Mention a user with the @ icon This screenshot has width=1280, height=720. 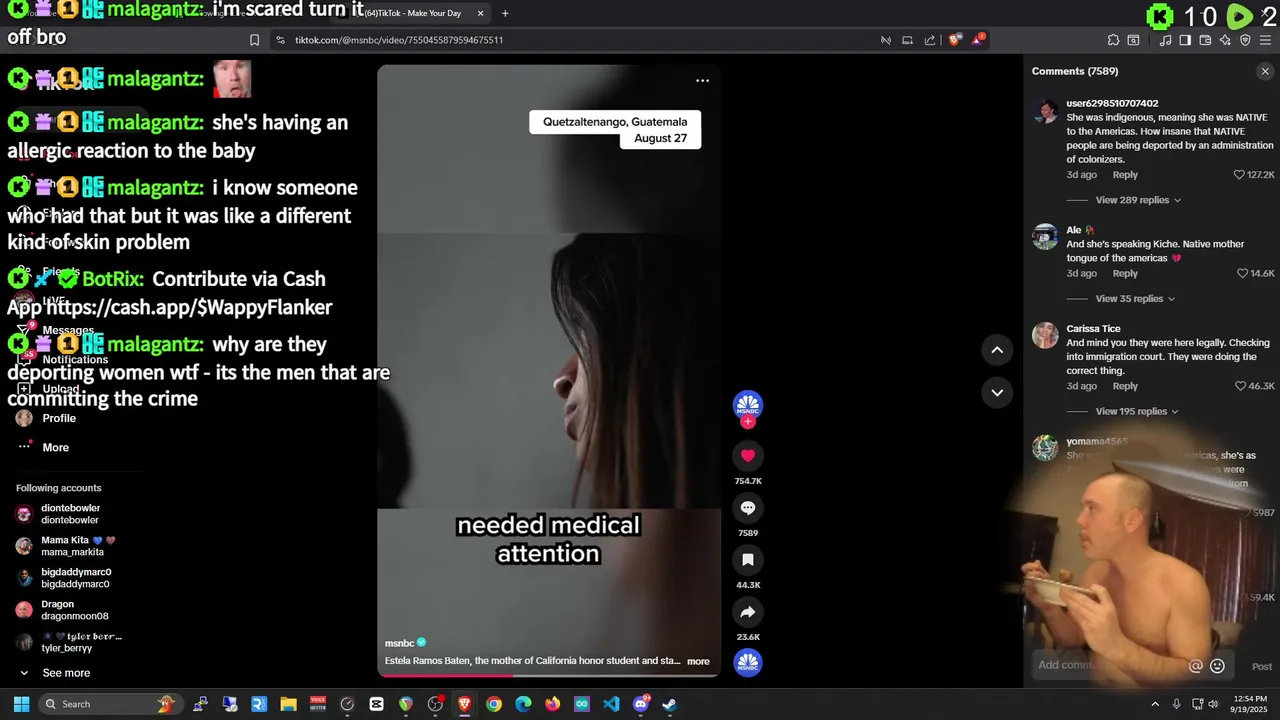tap(1195, 666)
